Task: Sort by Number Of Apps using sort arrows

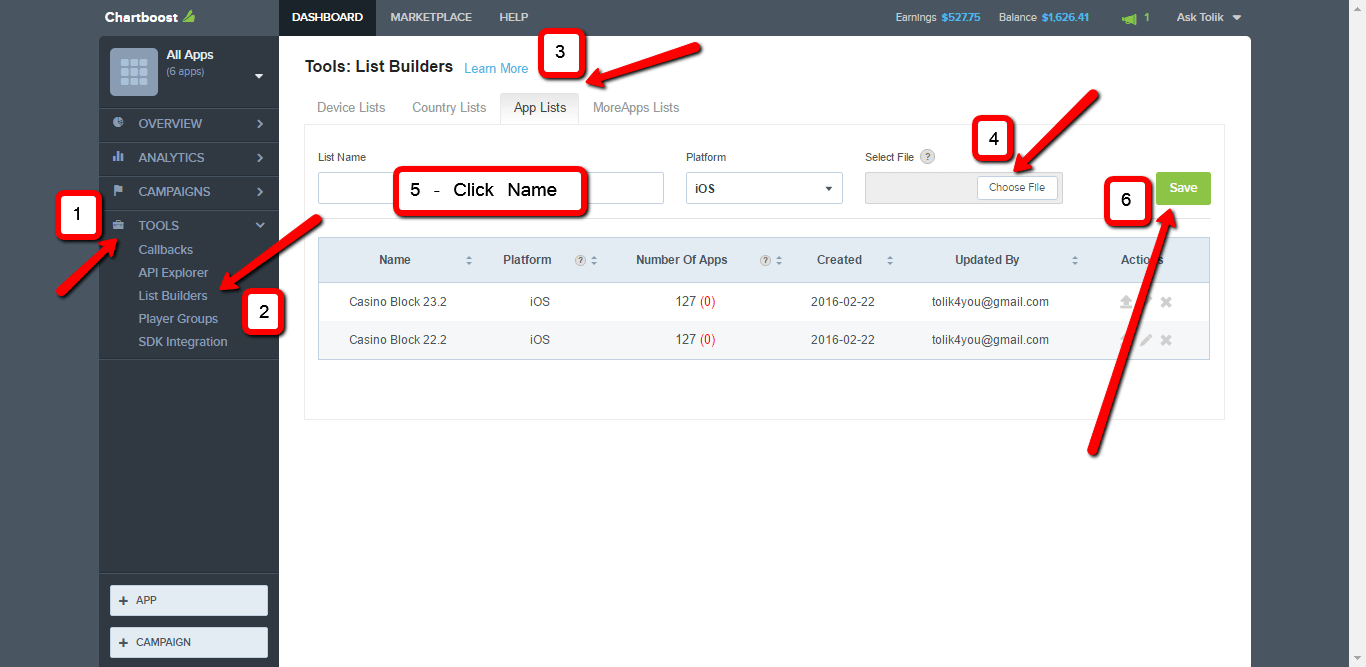Action: (779, 260)
